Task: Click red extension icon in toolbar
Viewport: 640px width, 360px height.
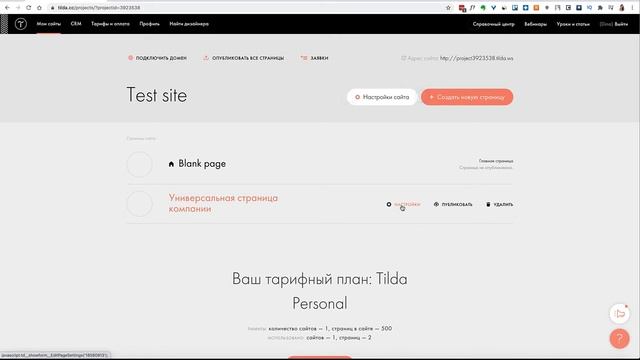Action: 462,8
